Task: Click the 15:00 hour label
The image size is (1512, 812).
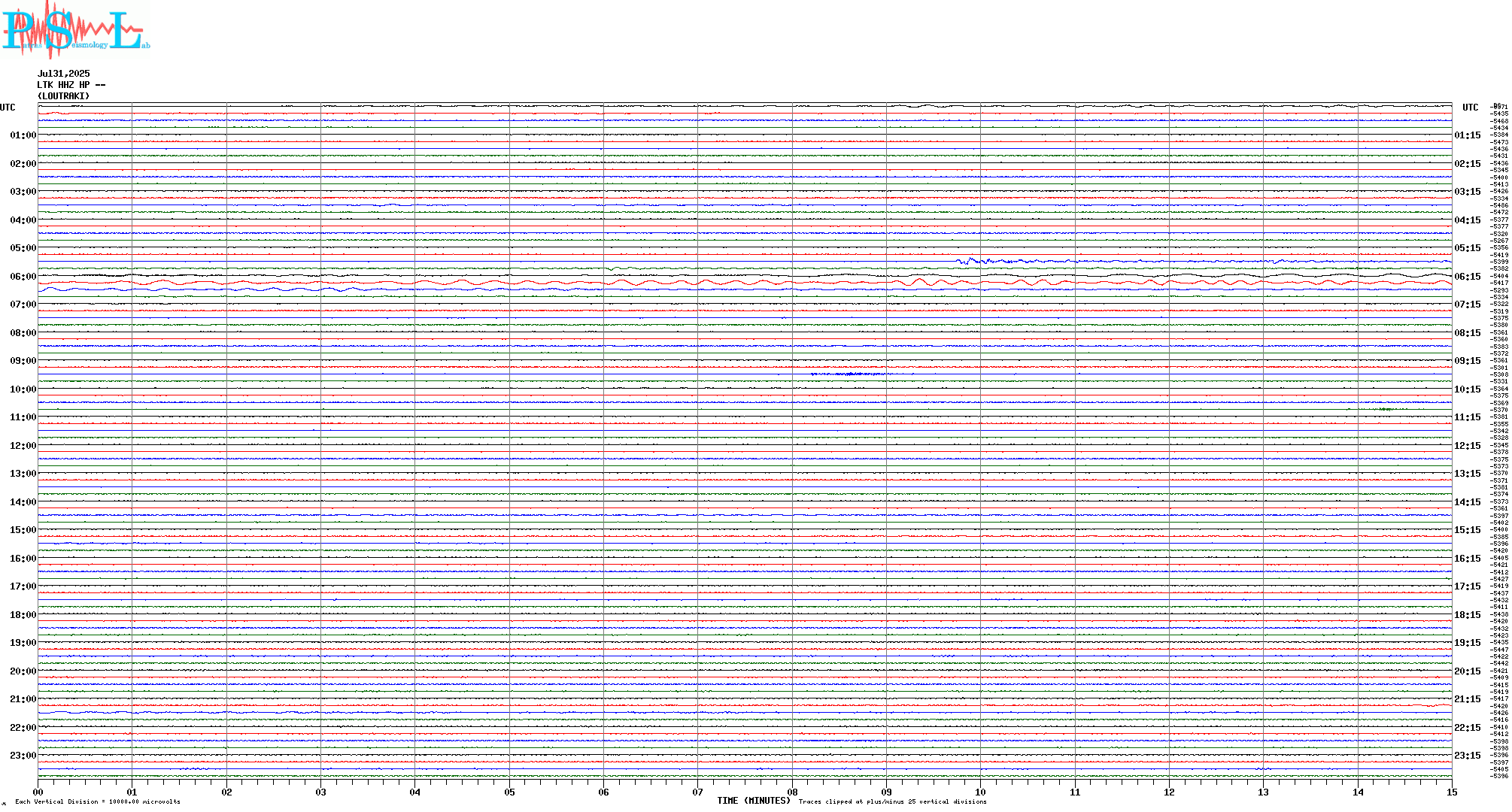Action: (x=23, y=530)
